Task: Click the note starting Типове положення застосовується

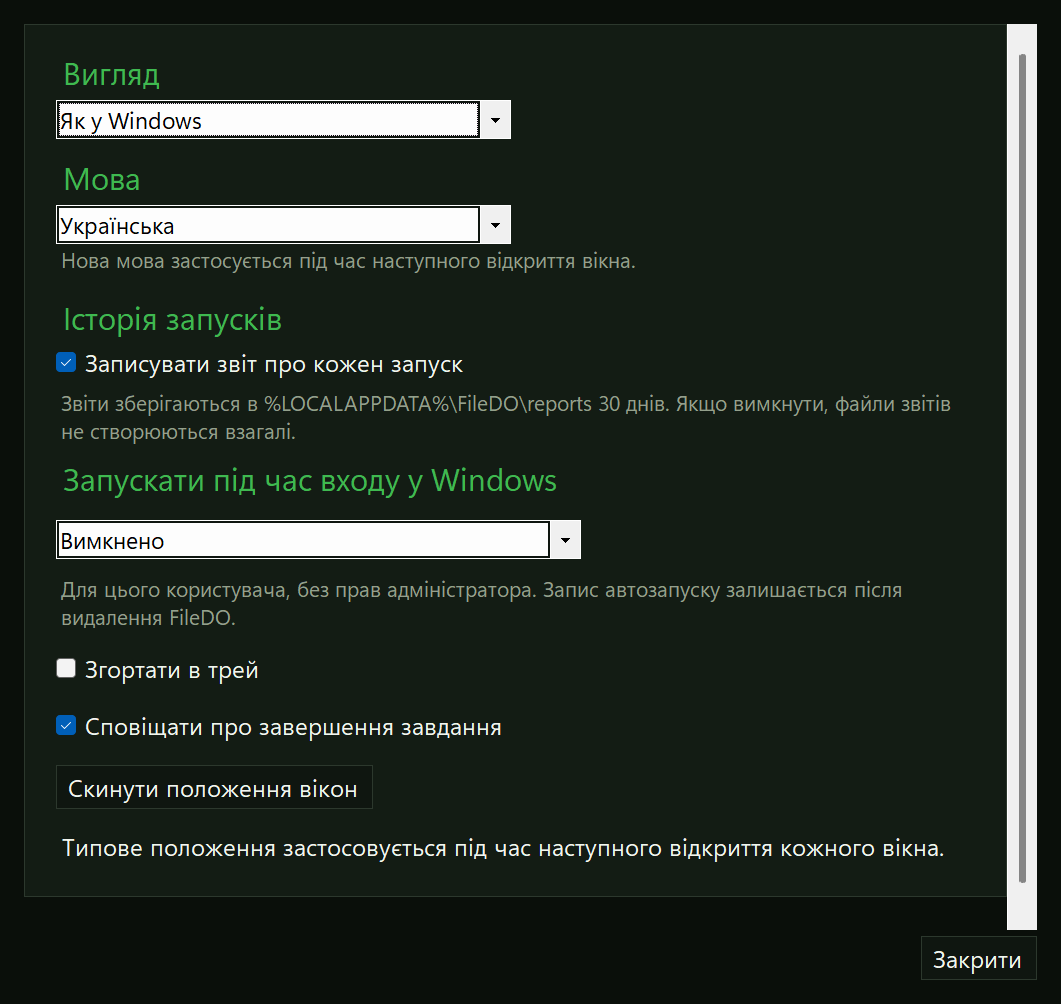Action: point(503,848)
